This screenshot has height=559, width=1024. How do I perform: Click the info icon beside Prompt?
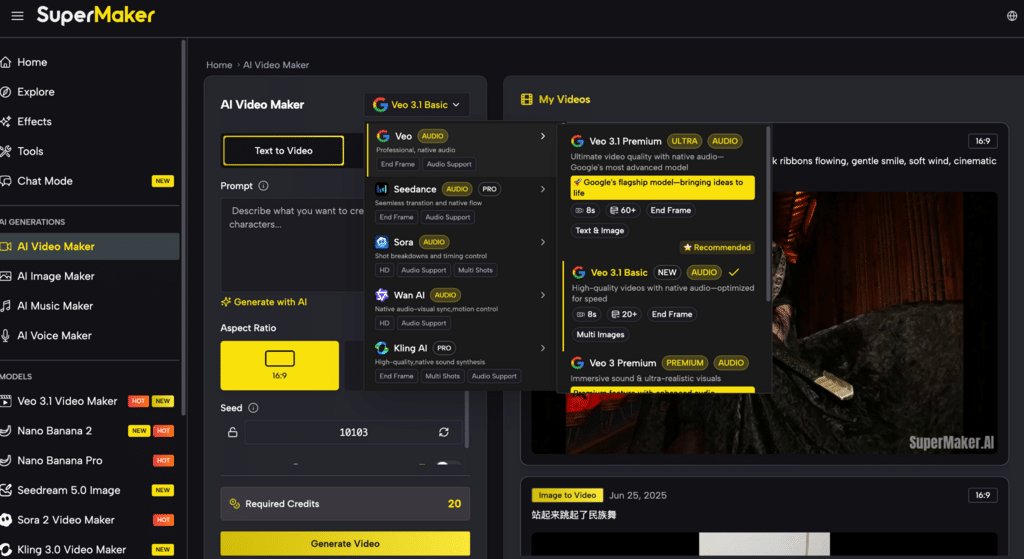[x=263, y=186]
